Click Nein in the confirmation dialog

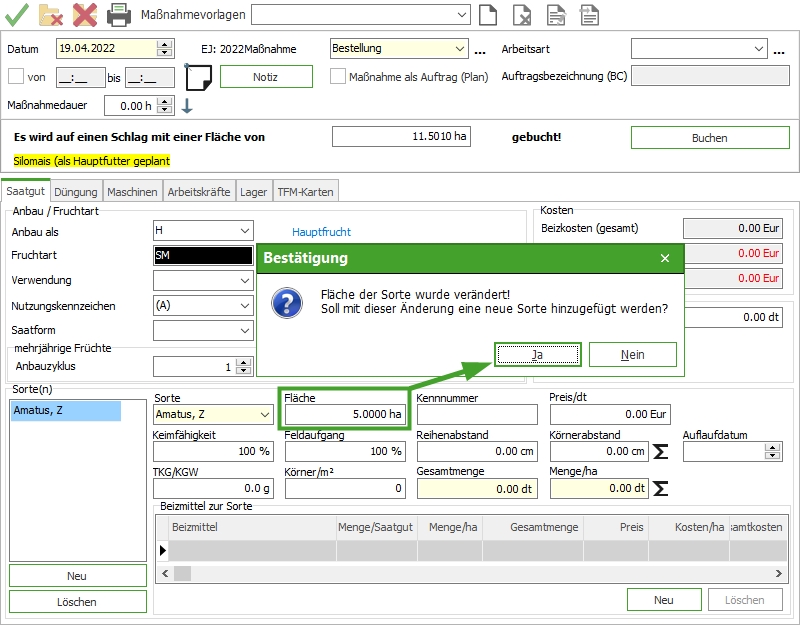(x=632, y=354)
